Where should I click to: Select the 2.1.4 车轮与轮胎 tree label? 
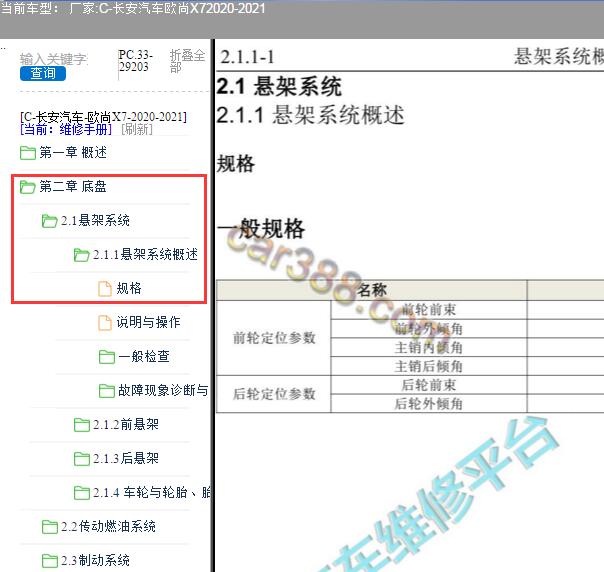[x=151, y=492]
